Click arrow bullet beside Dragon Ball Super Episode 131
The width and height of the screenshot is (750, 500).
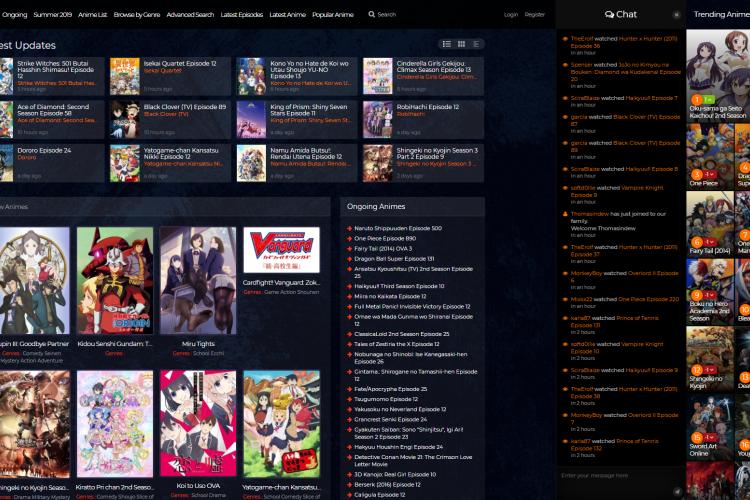(349, 259)
